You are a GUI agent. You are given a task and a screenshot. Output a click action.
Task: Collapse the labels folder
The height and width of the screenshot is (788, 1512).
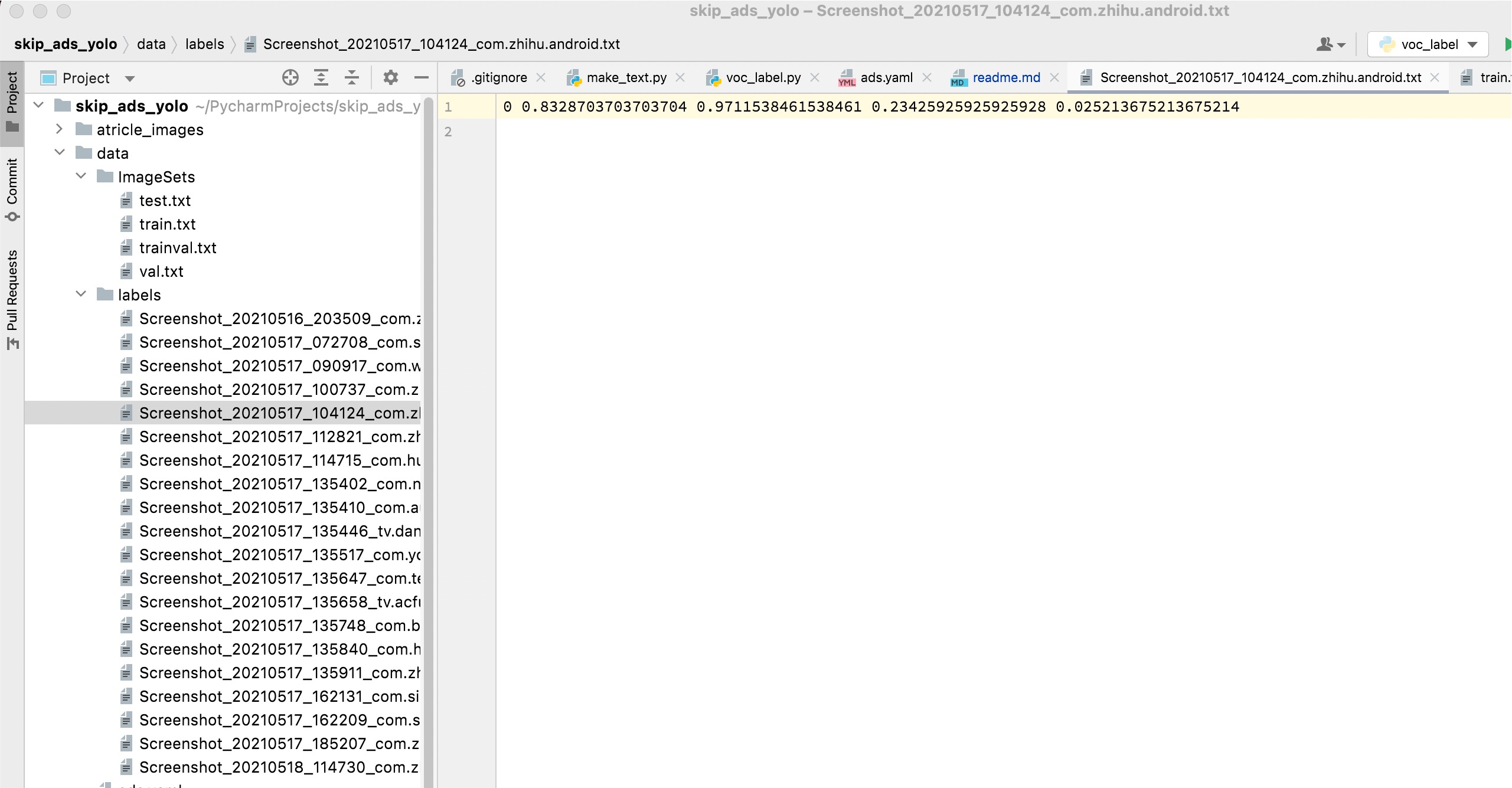81,294
